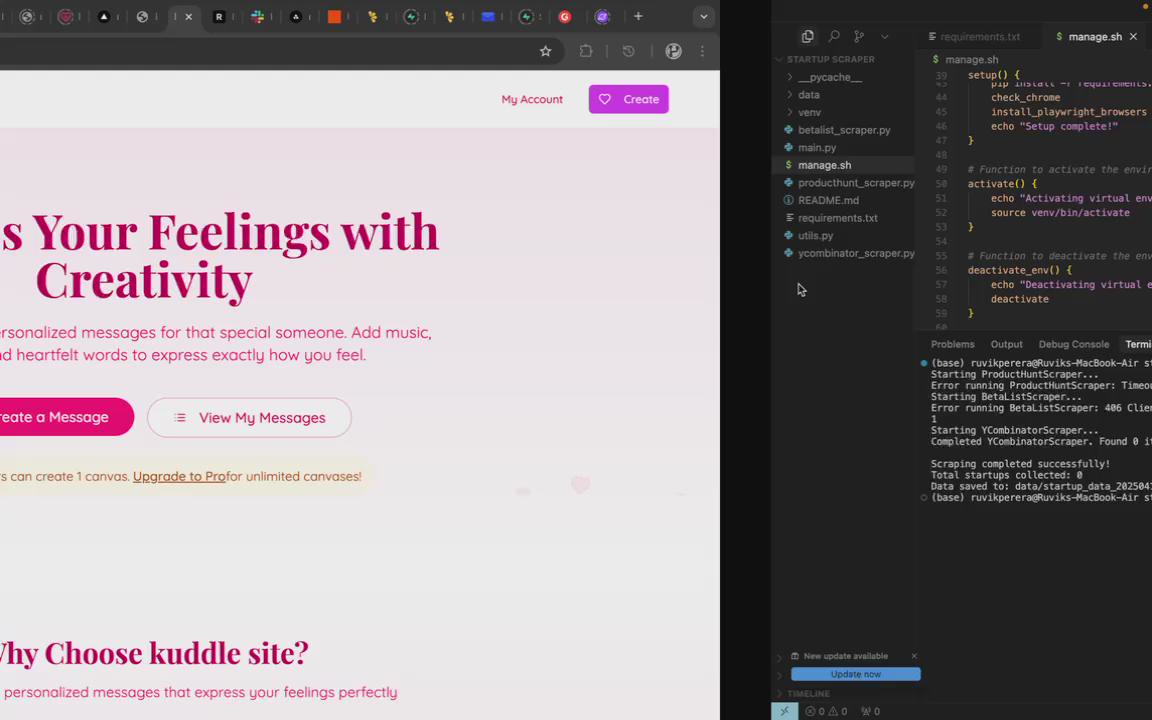
Task: Click manage.sh breadcrumb above the code
Action: 971,60
